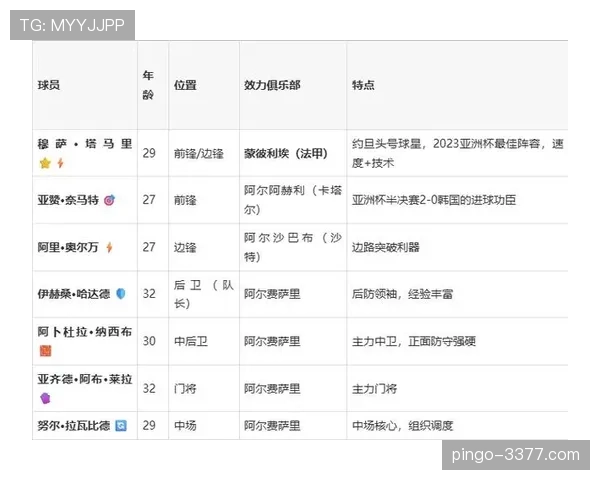Click the purple glove icon under 亚齐德·阿布·莱拉
The width and height of the screenshot is (600, 480).
pyautogui.click(x=45, y=398)
